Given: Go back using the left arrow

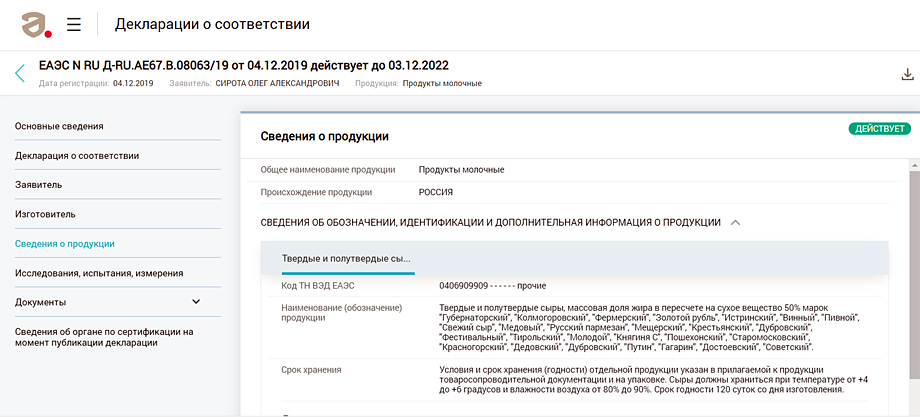Looking at the screenshot, I should click(20, 73).
